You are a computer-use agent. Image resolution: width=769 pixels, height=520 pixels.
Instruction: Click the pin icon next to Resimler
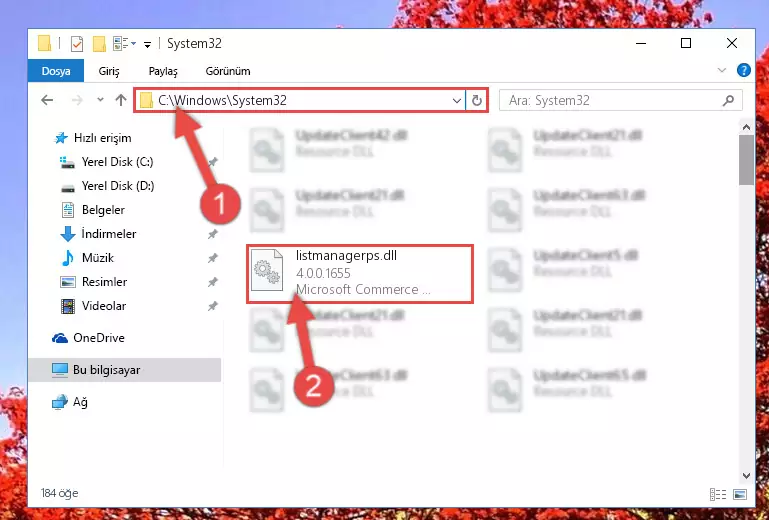pyautogui.click(x=212, y=282)
